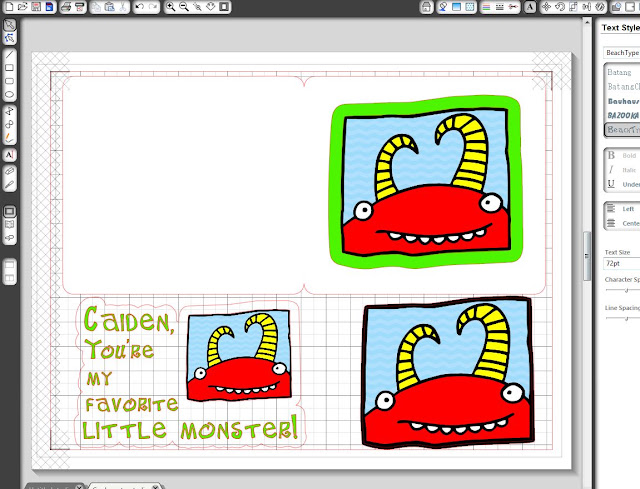640x489 pixels.
Task: Copy the selection using the Copy icon
Action: click(x=96, y=7)
